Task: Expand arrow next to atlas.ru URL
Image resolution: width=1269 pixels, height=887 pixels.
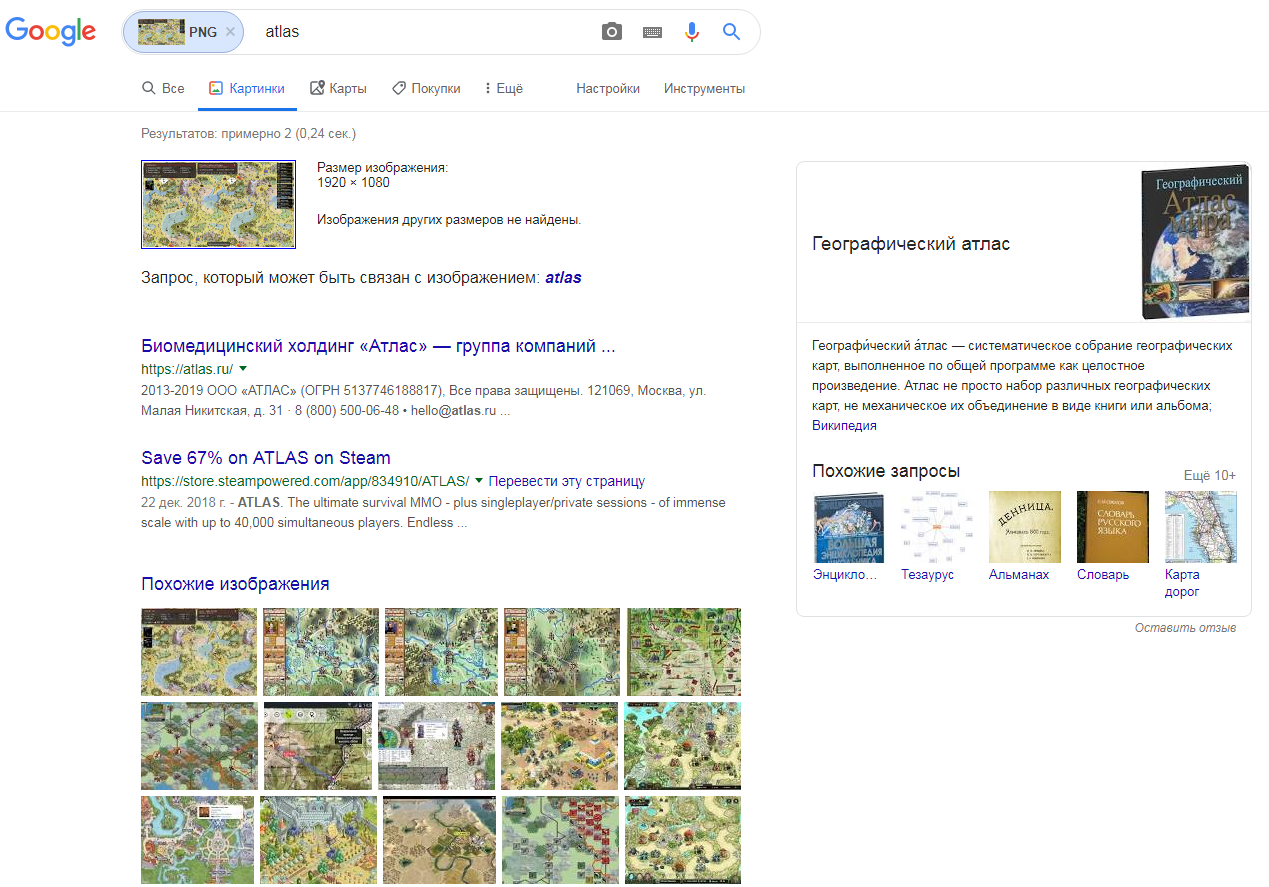Action: click(243, 369)
